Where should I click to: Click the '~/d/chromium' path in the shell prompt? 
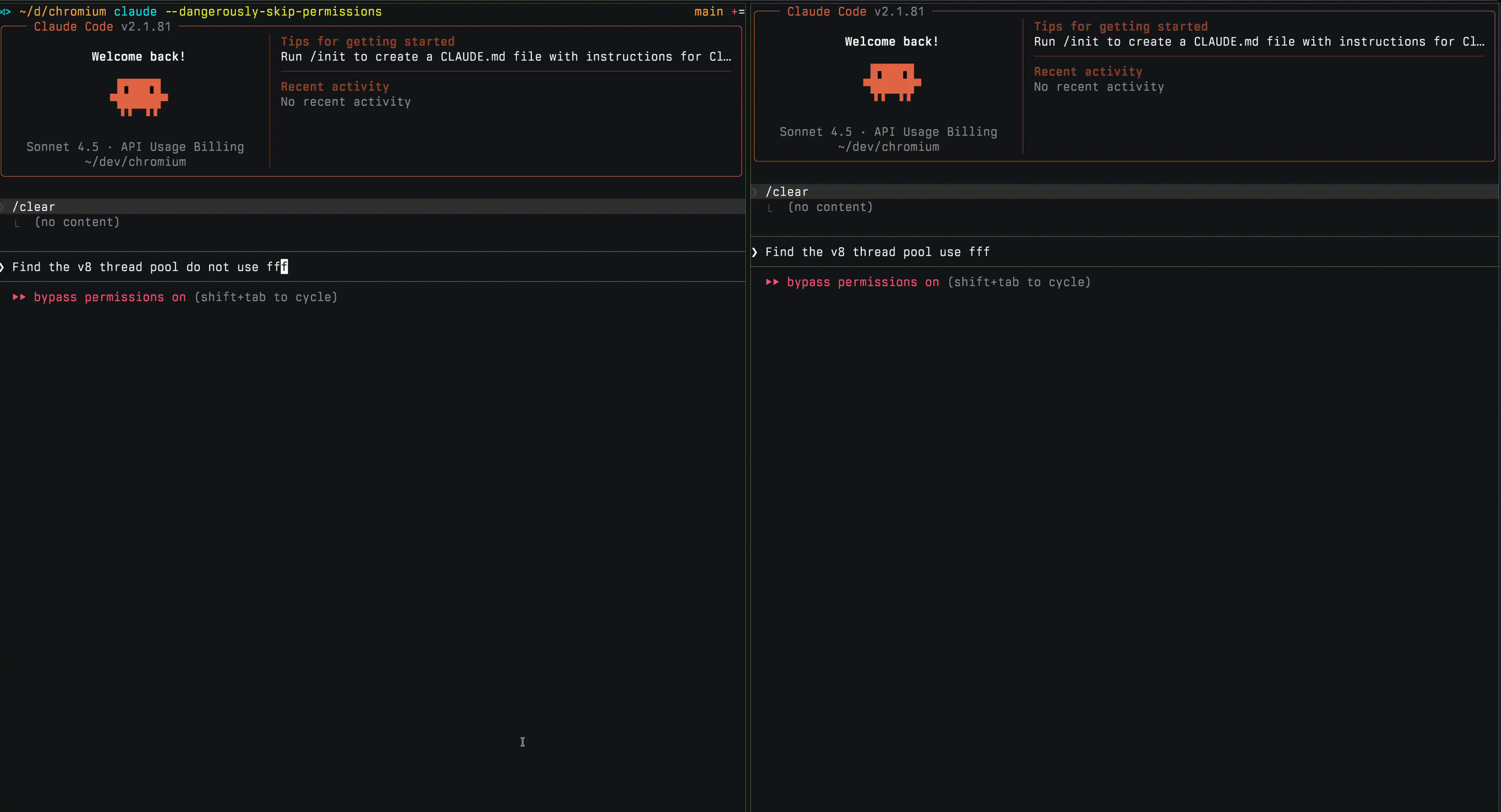click(63, 12)
